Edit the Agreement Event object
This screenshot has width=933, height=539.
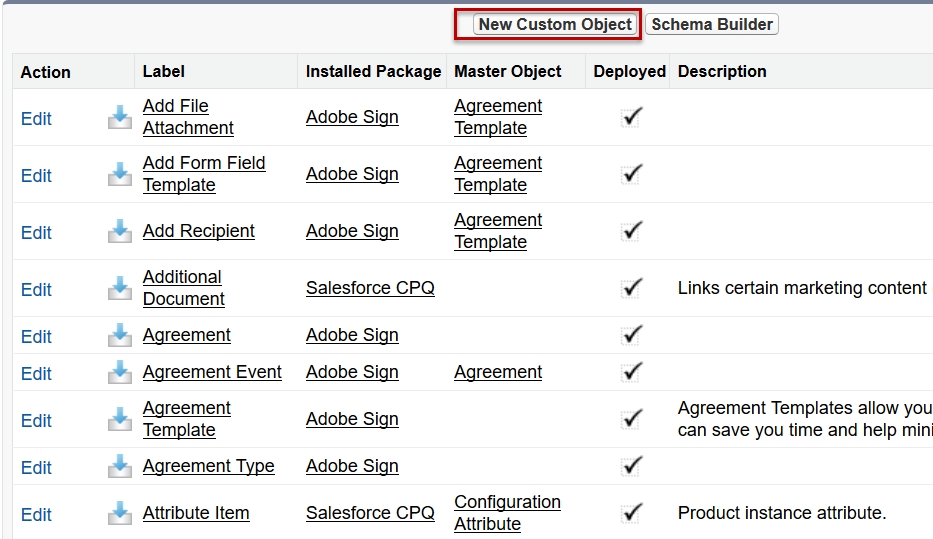click(x=36, y=374)
